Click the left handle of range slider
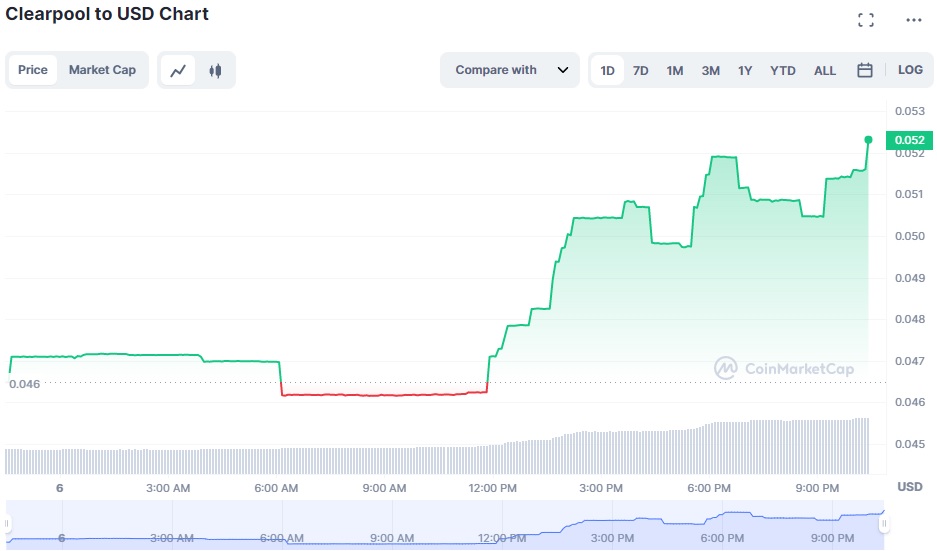Viewport: 937px width, 551px height. tap(7, 524)
